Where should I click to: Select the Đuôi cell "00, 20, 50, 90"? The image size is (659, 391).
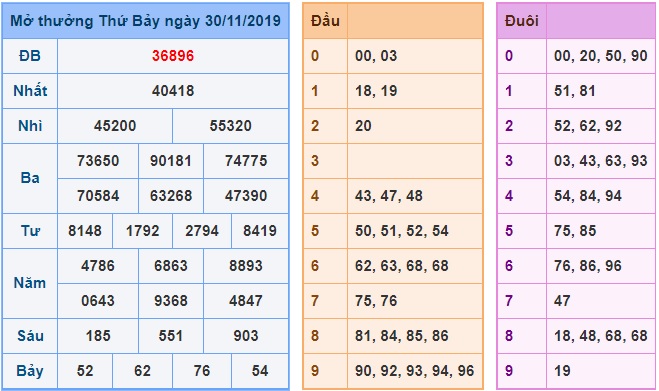pos(601,55)
